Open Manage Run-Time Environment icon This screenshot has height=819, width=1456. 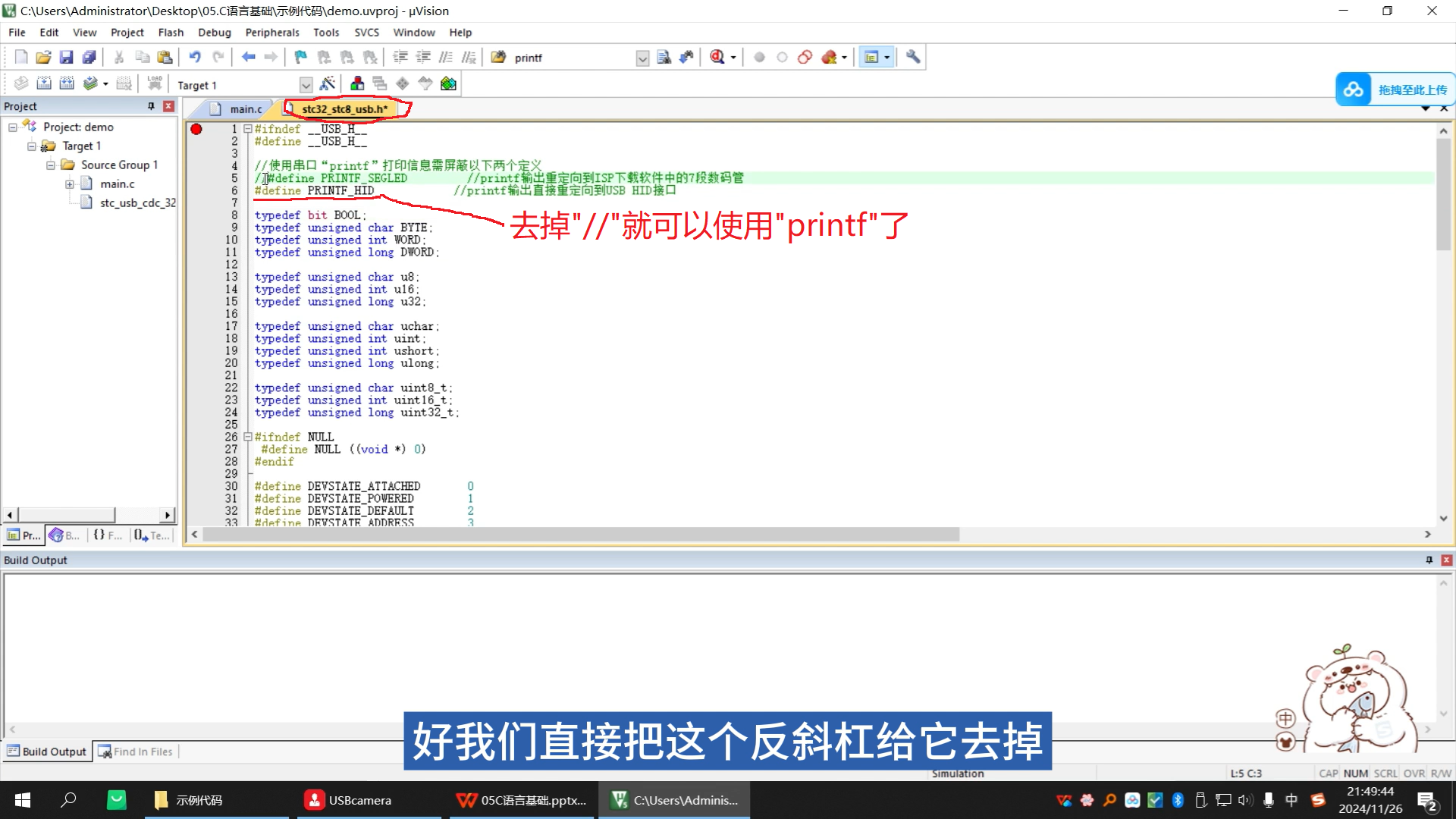pyautogui.click(x=403, y=84)
